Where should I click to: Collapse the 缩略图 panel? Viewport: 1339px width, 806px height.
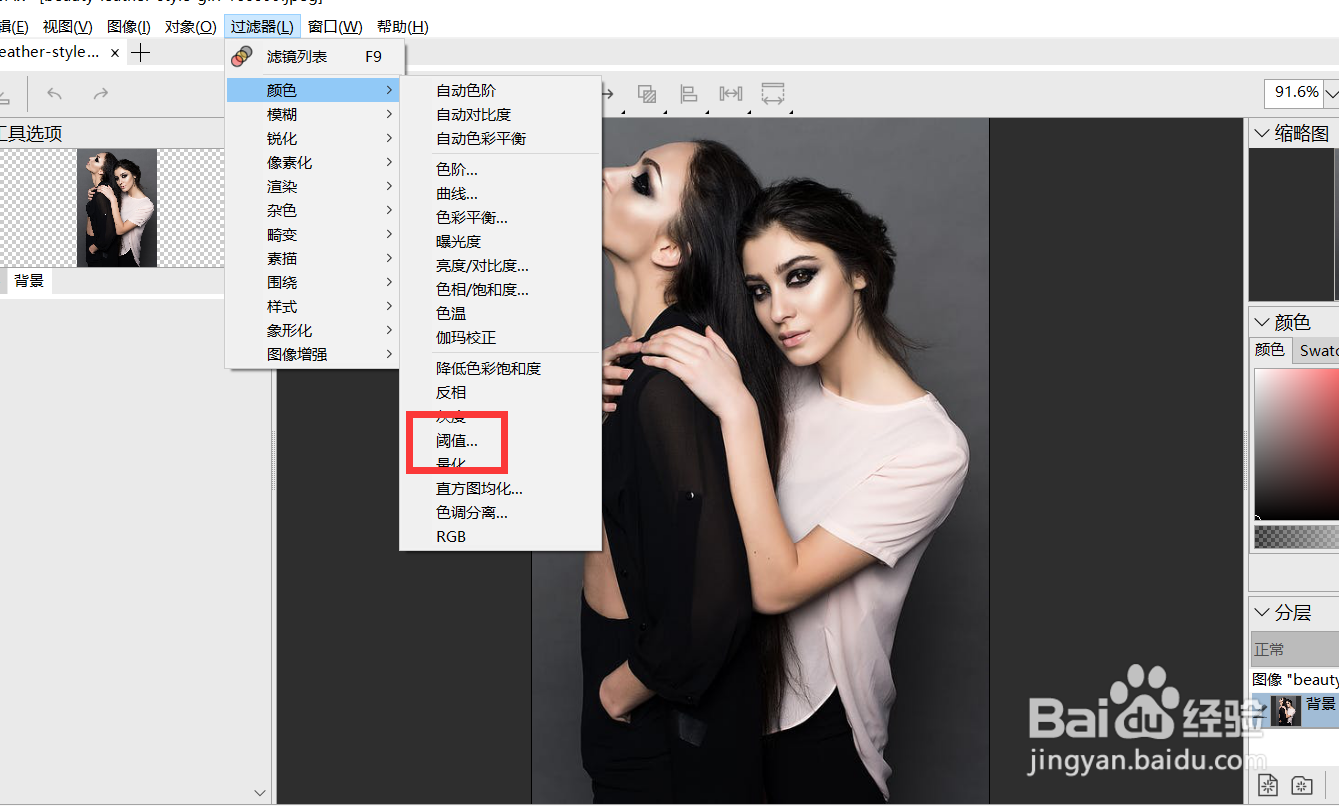coord(1261,133)
